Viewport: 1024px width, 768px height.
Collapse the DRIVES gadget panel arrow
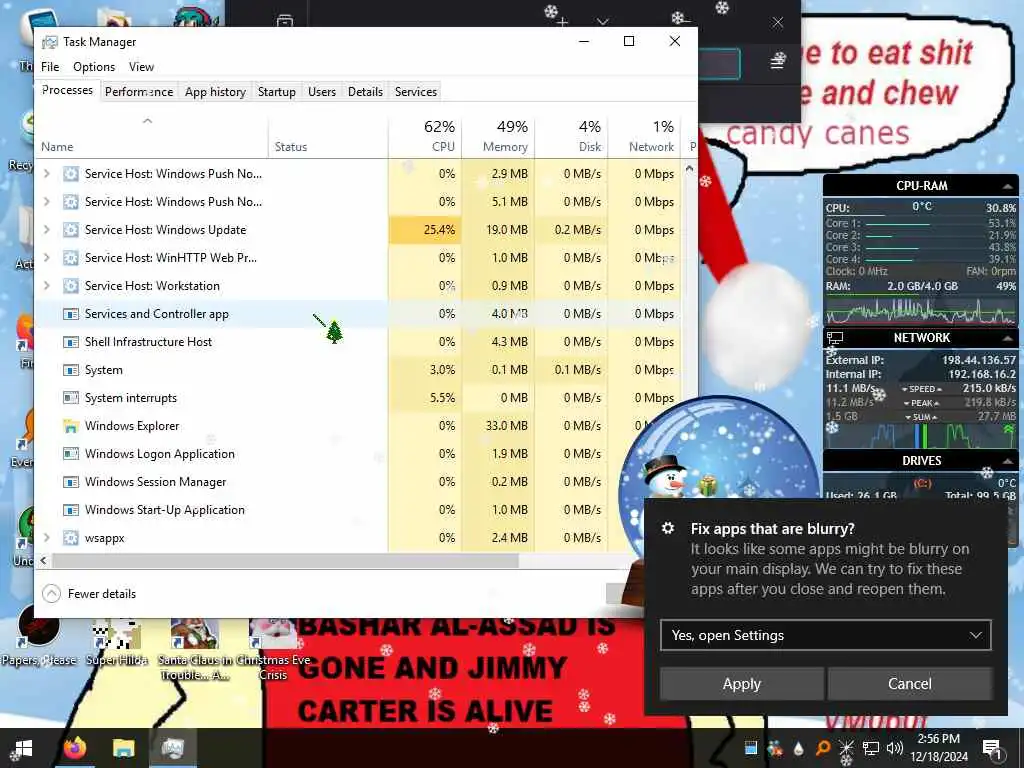click(x=1008, y=461)
